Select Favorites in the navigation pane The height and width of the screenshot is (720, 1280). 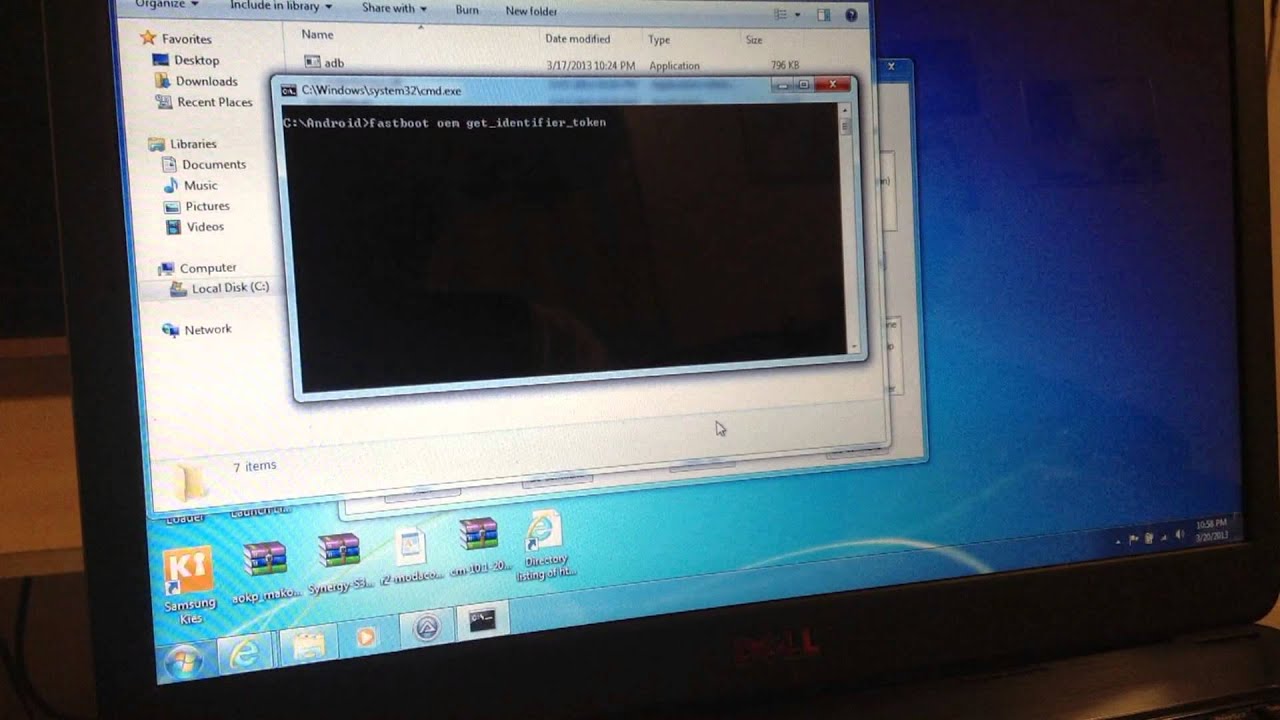click(176, 39)
